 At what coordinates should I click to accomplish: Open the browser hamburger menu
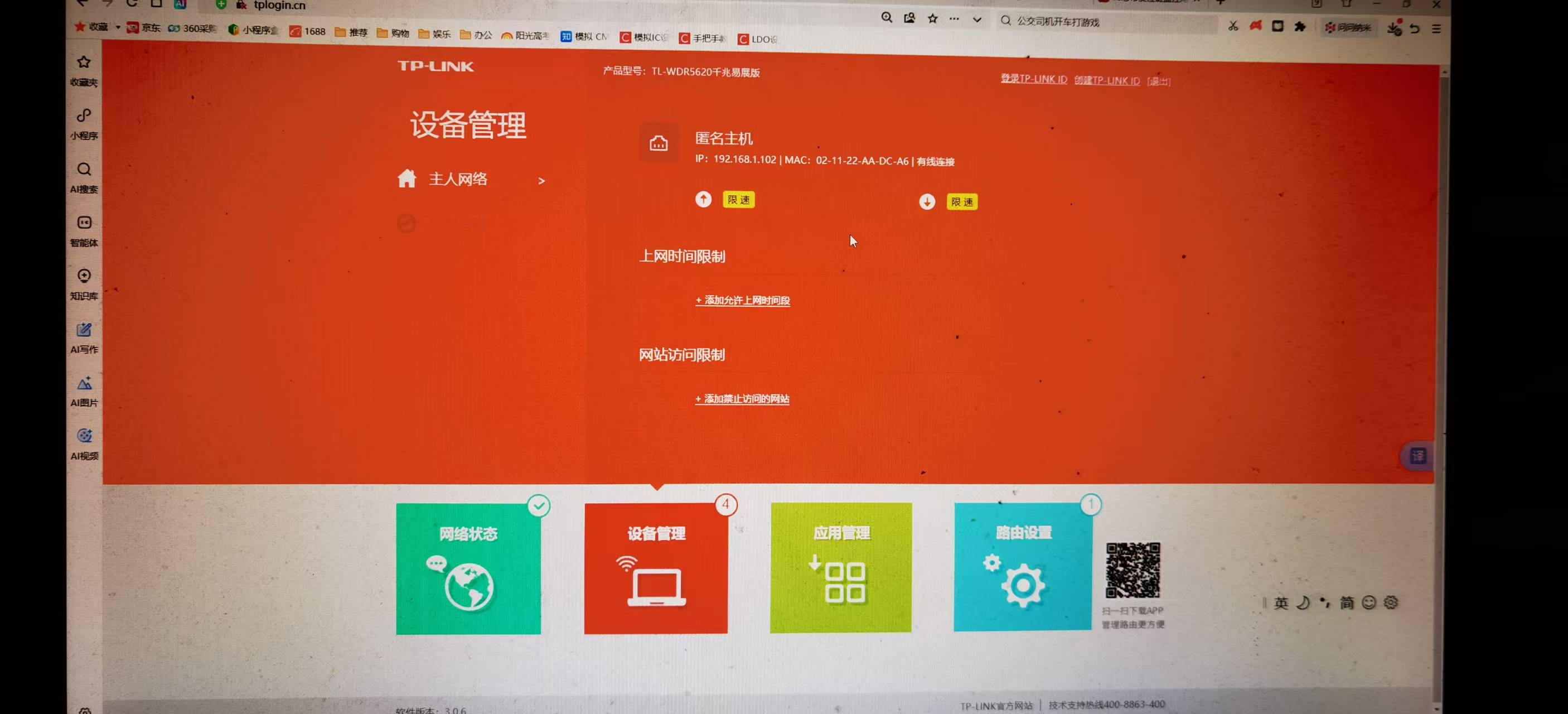(1436, 28)
